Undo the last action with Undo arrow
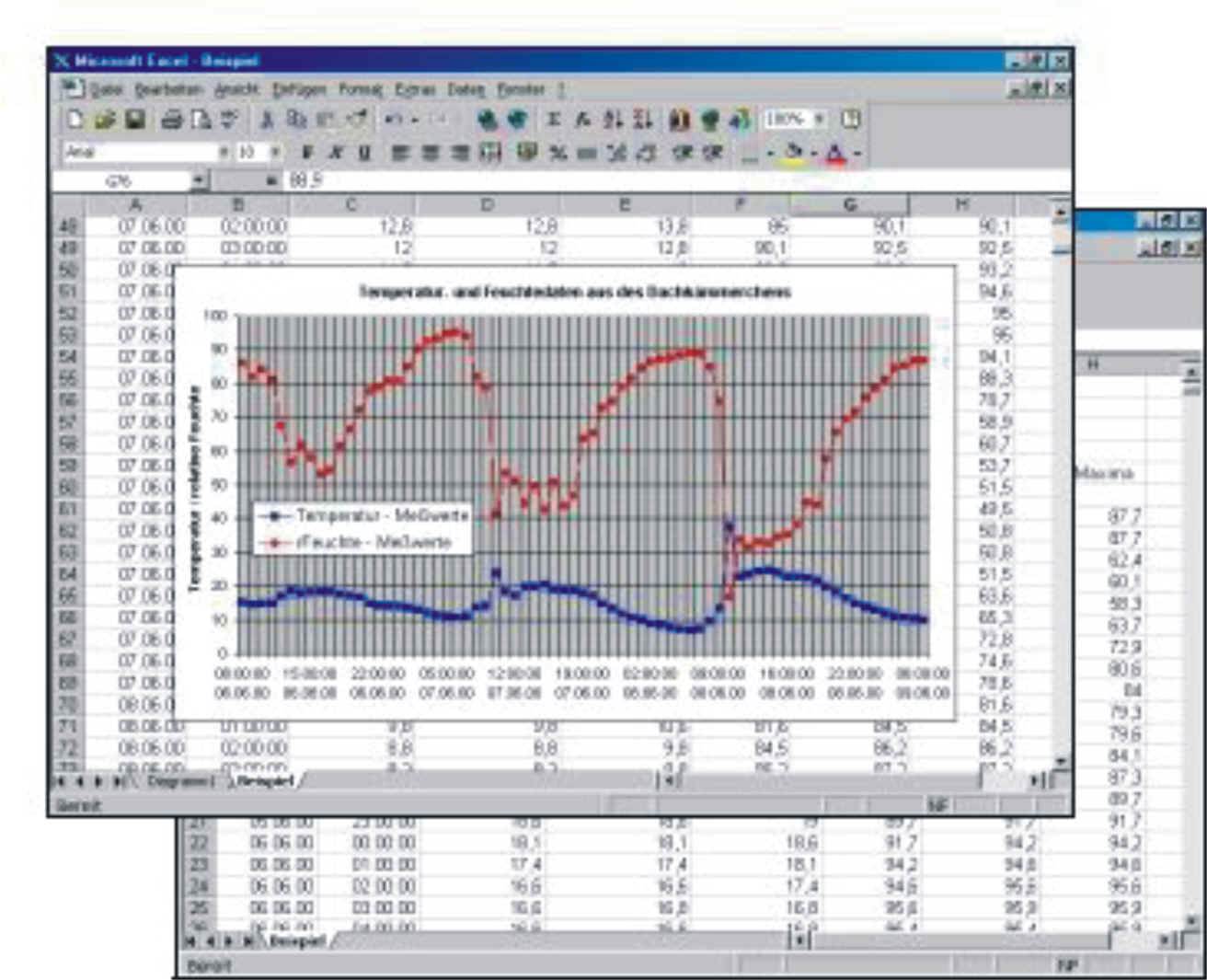The width and height of the screenshot is (1207, 980). click(x=394, y=120)
